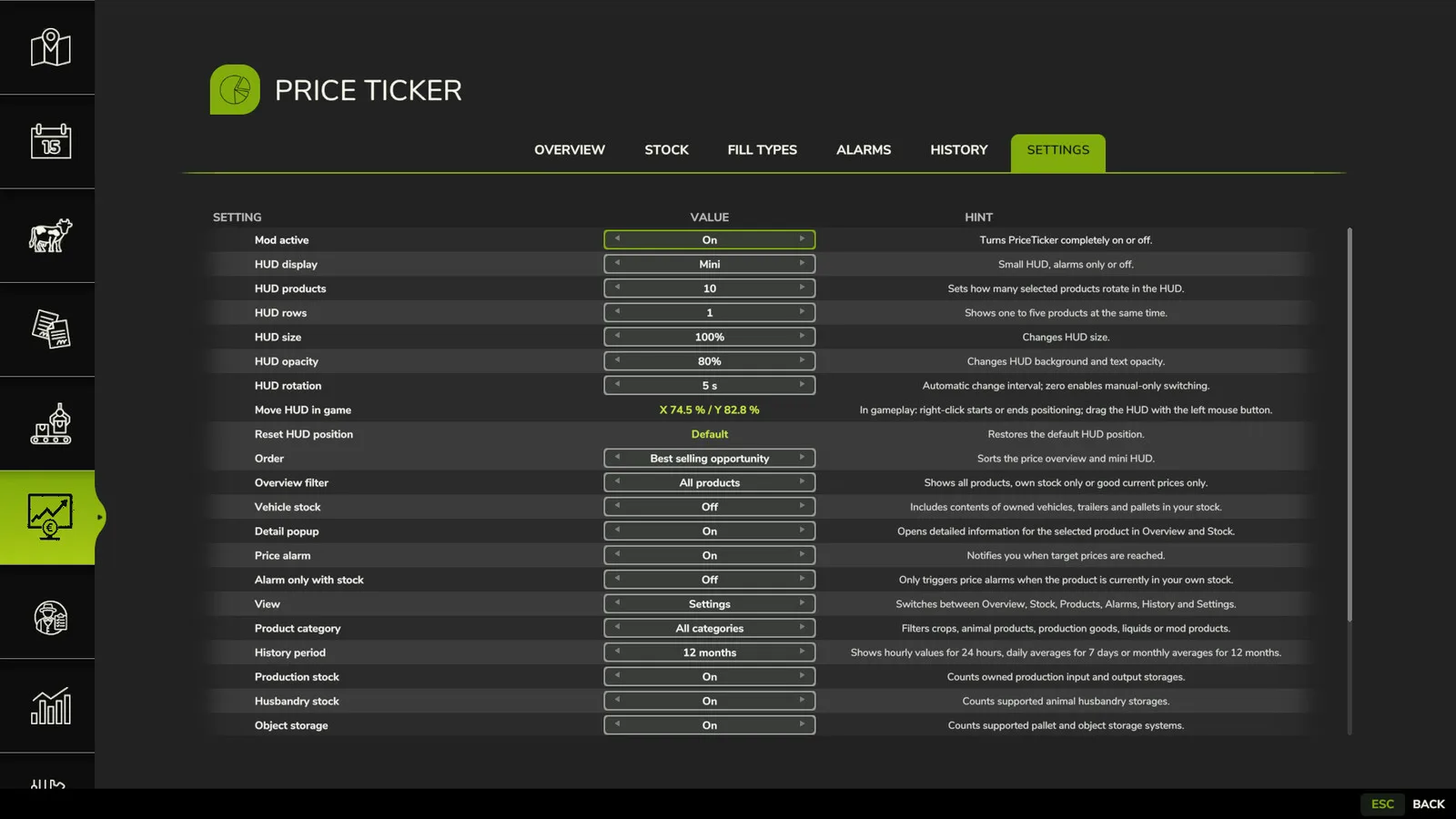Open the Stock tab

(x=667, y=150)
